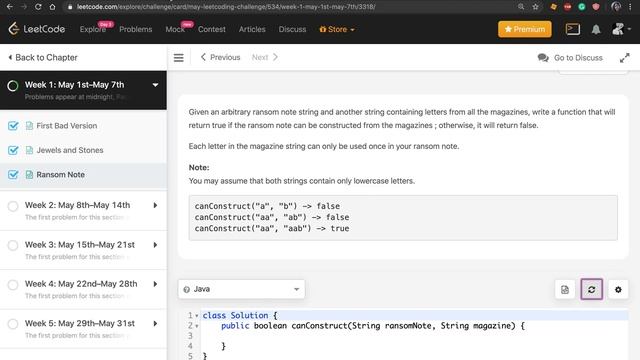Click the browser forward arrow
The width and height of the screenshot is (640, 360).
click(x=24, y=7)
